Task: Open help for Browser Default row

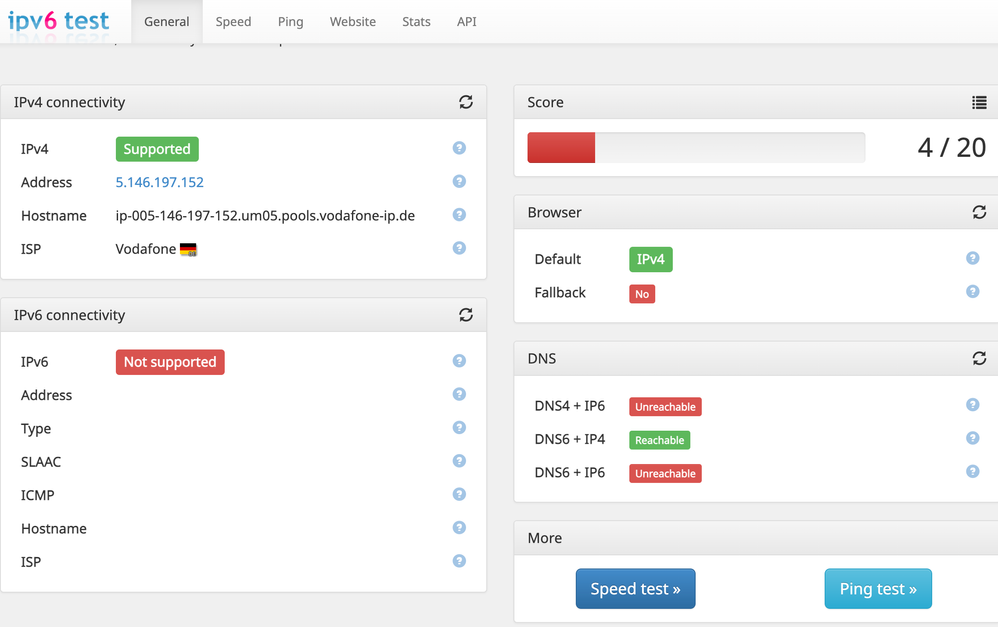Action: click(x=973, y=258)
